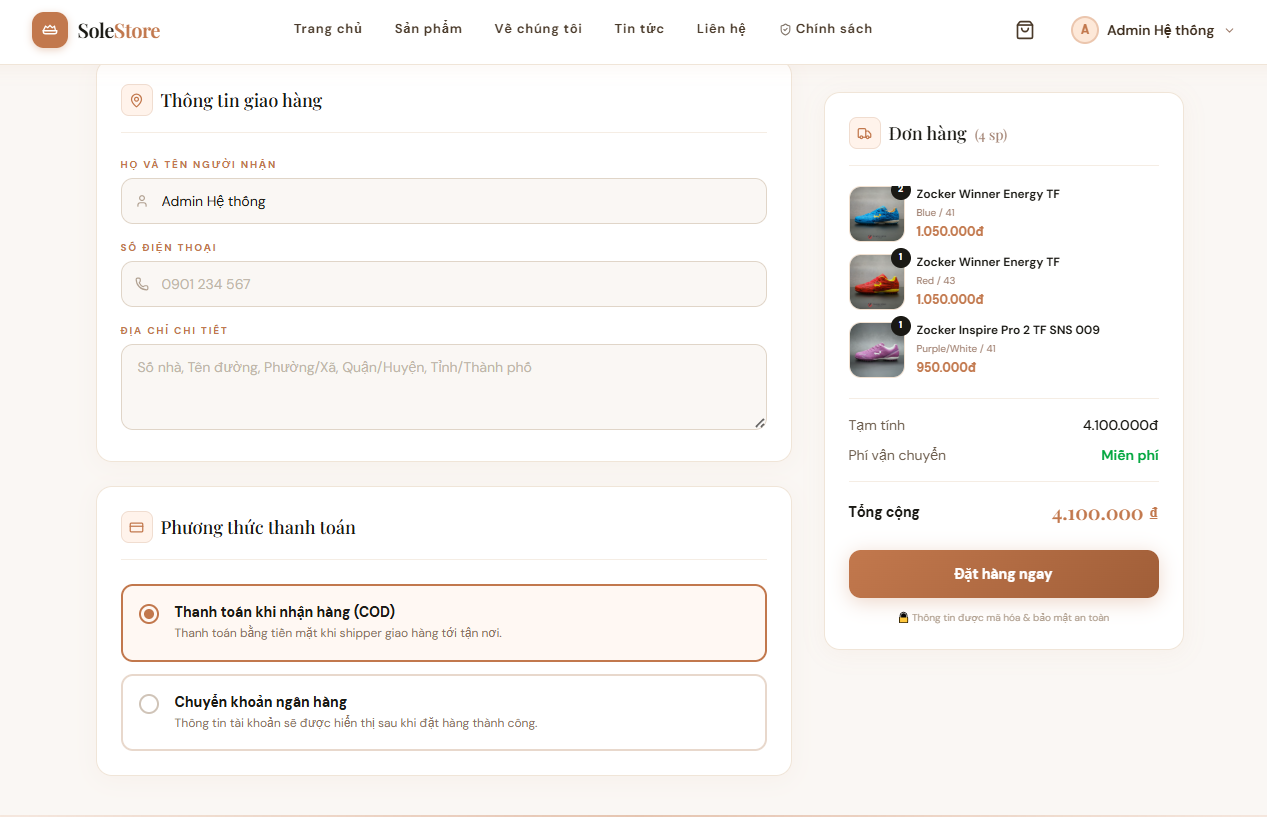Click the Thông tin giao hàng heading
The image size is (1267, 817).
coord(241,100)
